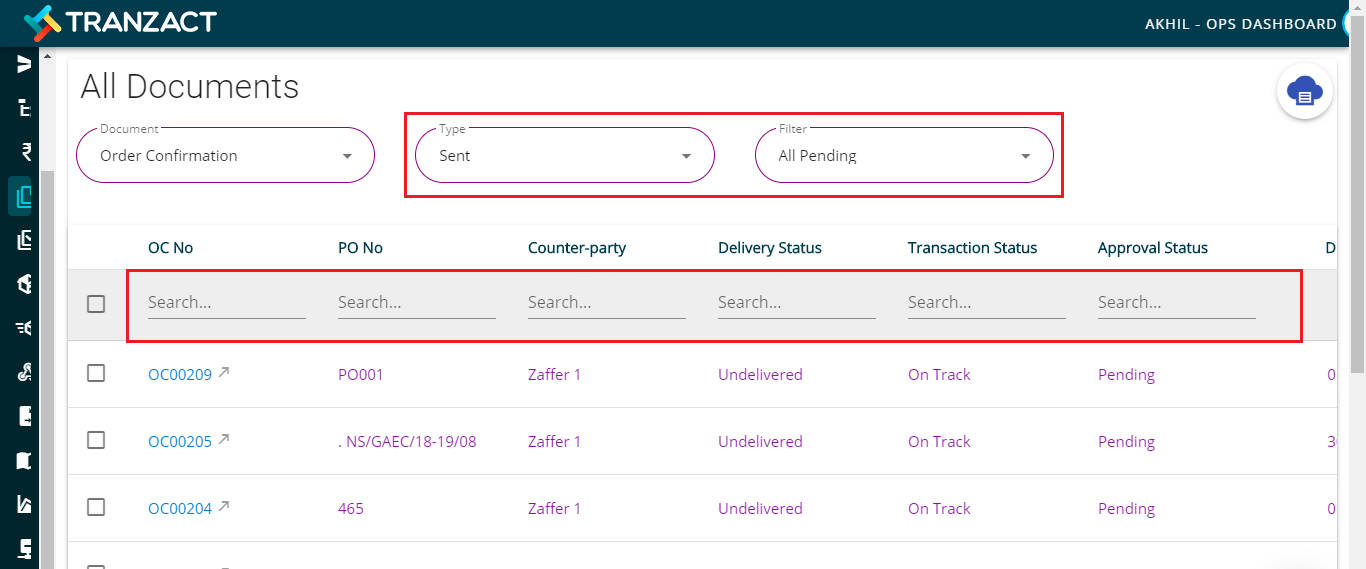Click Undelivered status in OC00209 row

tap(760, 375)
